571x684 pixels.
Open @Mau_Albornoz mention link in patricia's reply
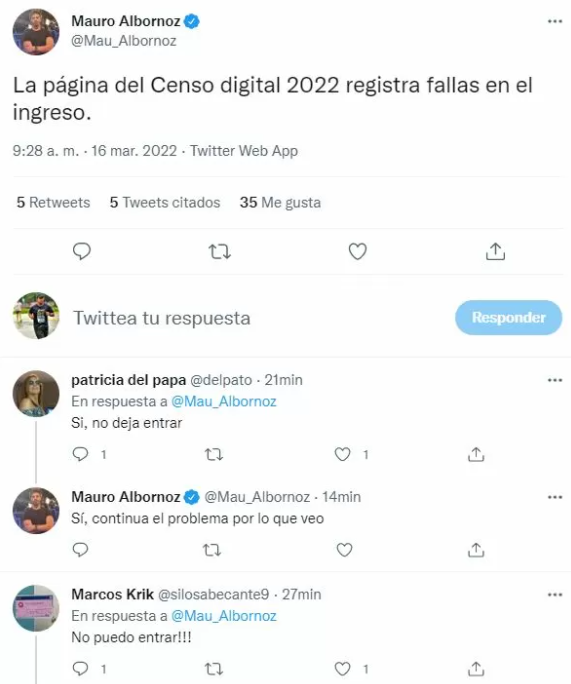pyautogui.click(x=224, y=401)
